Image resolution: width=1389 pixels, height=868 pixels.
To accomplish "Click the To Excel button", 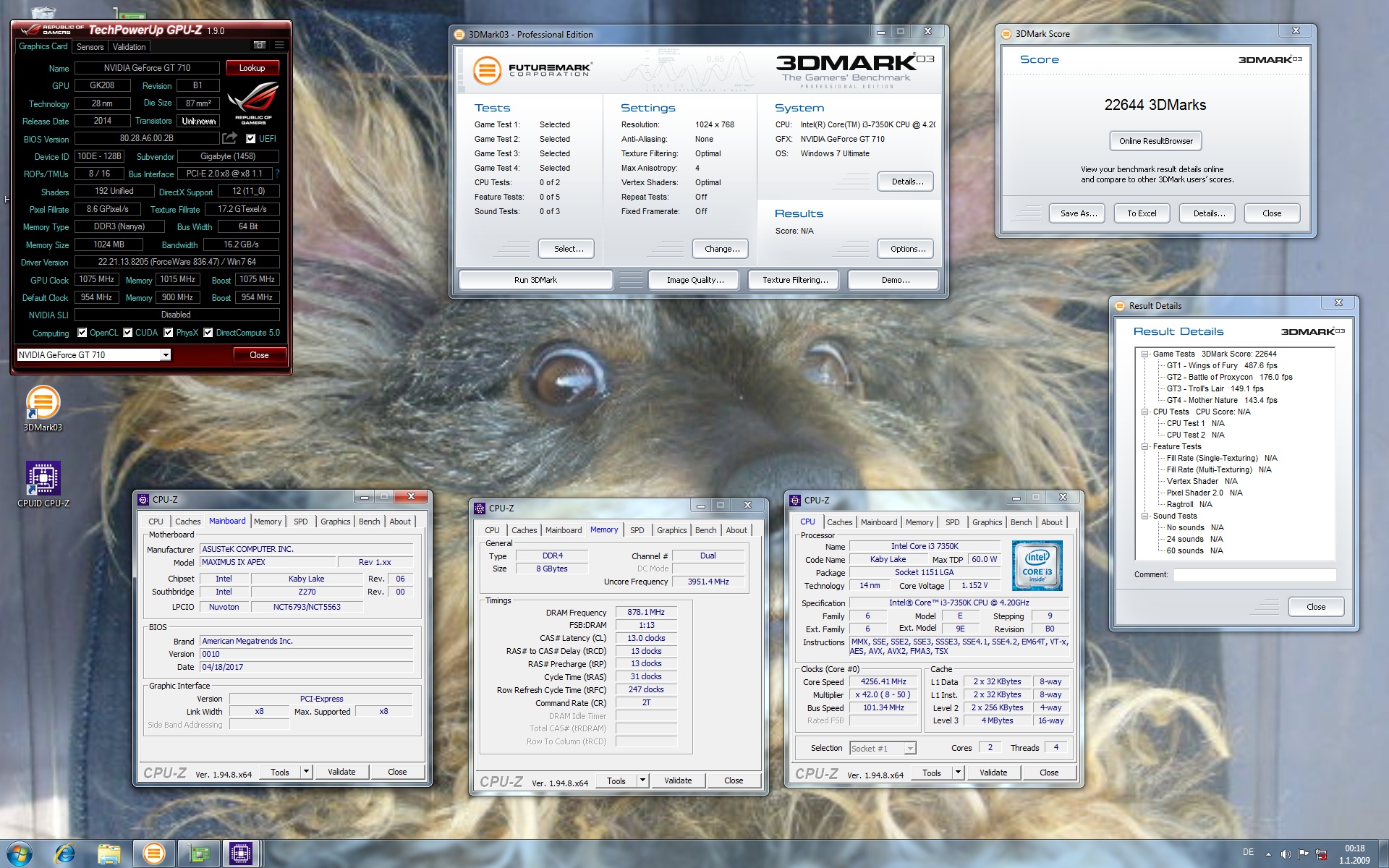I will (1142, 213).
